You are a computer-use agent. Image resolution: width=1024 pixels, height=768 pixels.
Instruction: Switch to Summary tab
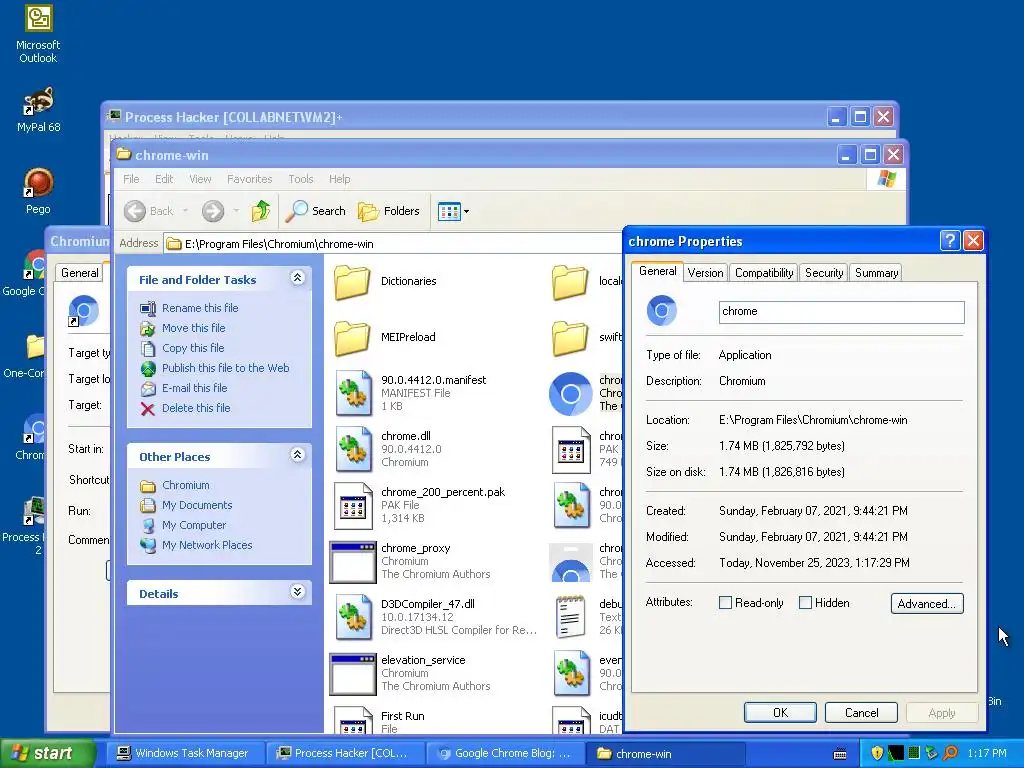[x=876, y=273]
